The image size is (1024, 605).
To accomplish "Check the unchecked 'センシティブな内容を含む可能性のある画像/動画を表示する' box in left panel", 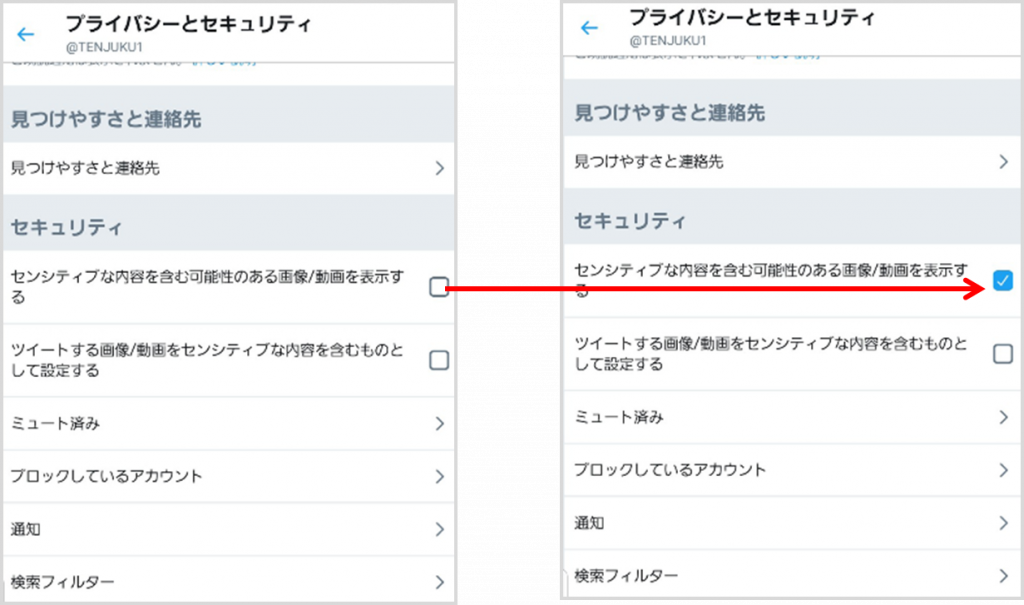I will click(x=439, y=288).
